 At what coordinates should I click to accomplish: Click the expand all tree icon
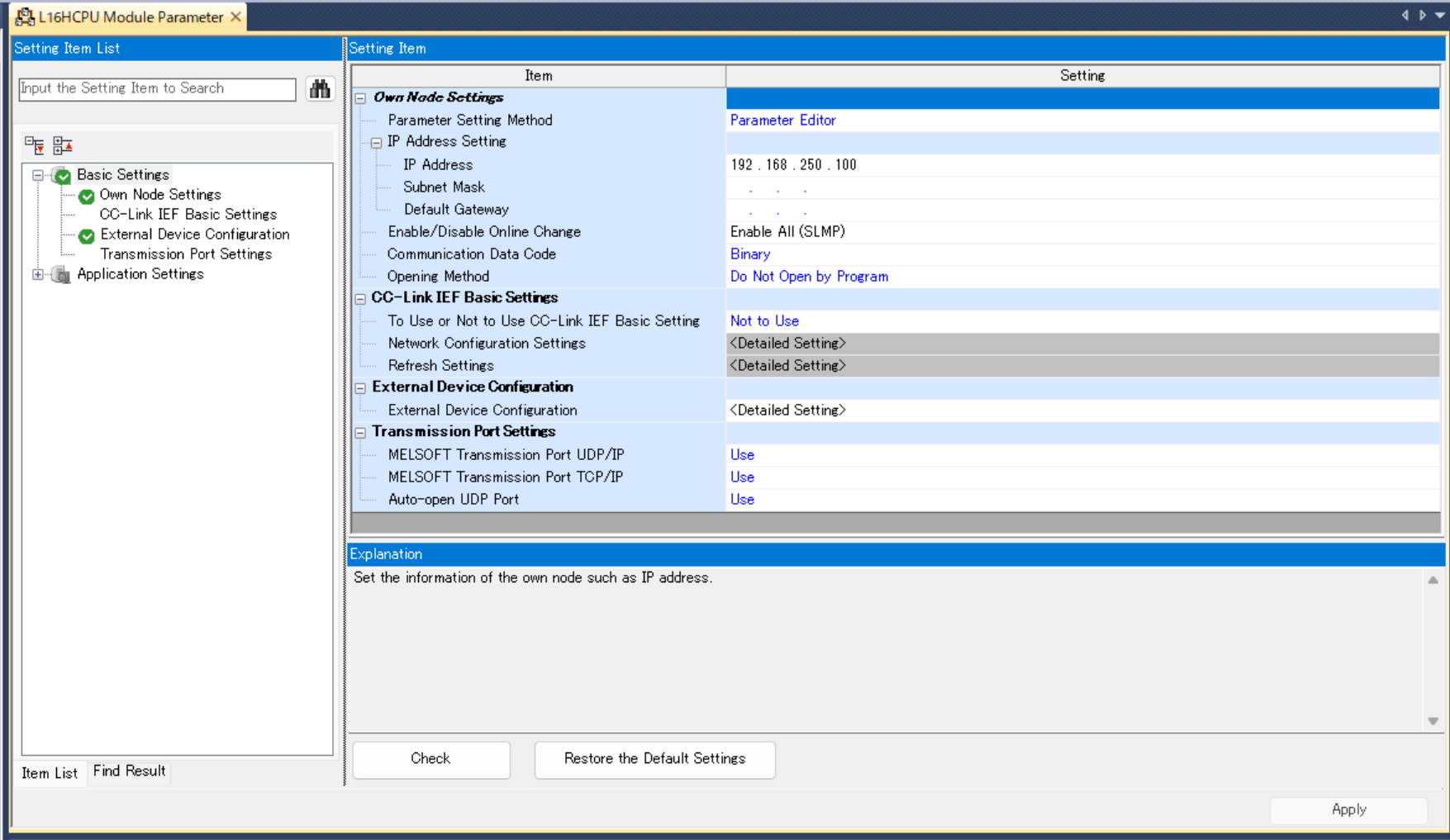[34, 146]
